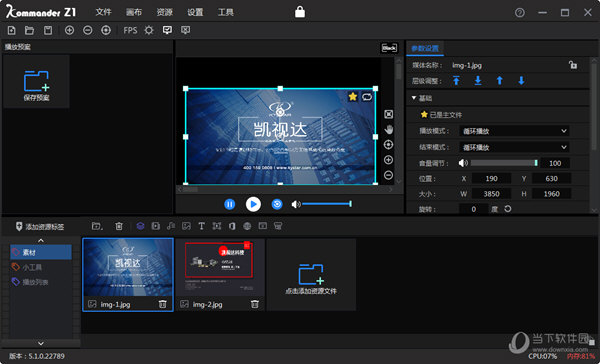The image size is (600, 364).
Task: Select the 参数设置 tab
Action: tap(425, 48)
